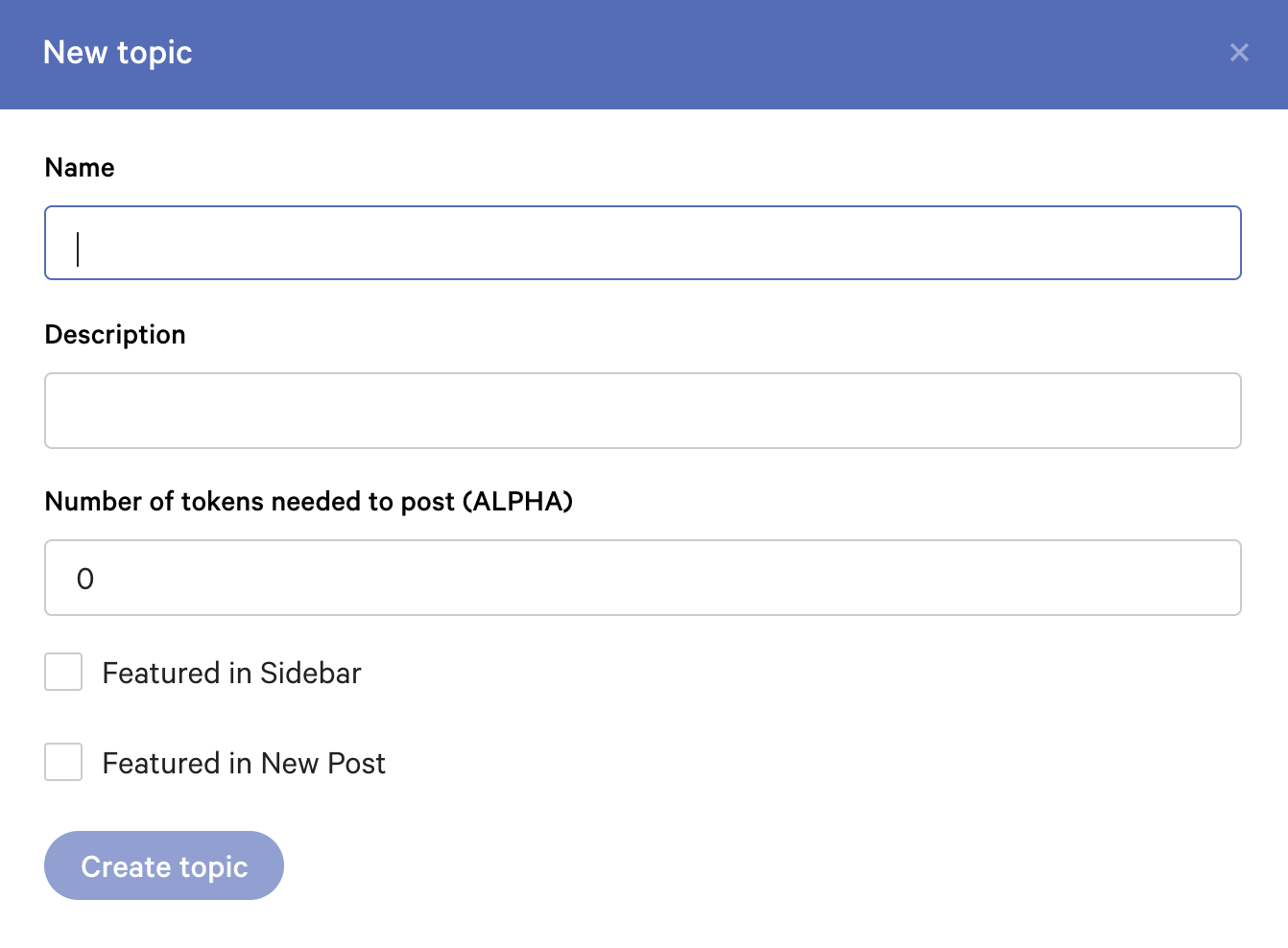Close the New topic dialog
1288x948 pixels.
pos(1239,53)
